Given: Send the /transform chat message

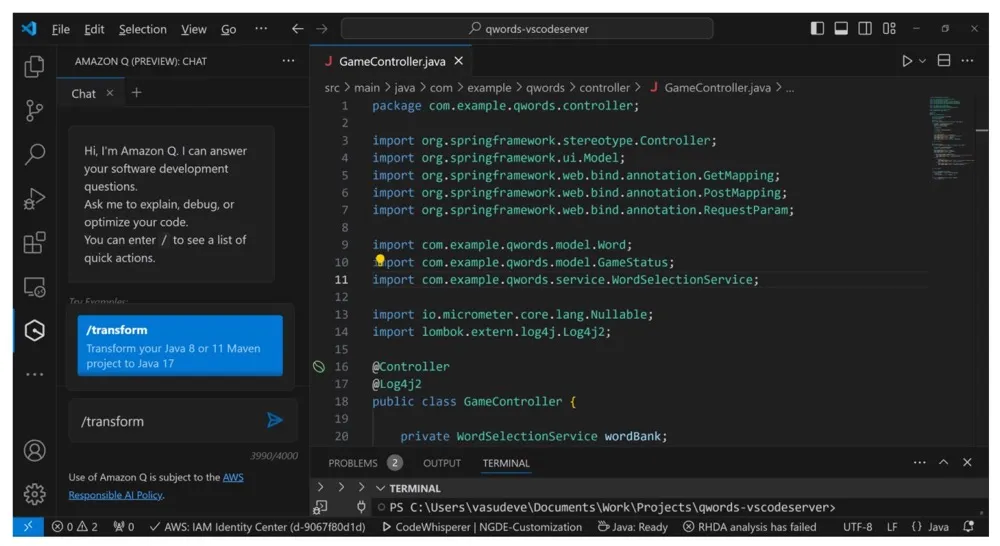Looking at the screenshot, I should [275, 420].
